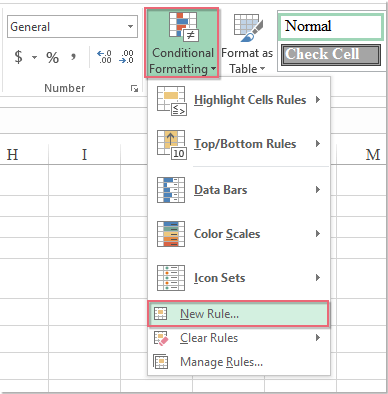Click the New Rule icon
The width and height of the screenshot is (388, 394).
[x=161, y=313]
